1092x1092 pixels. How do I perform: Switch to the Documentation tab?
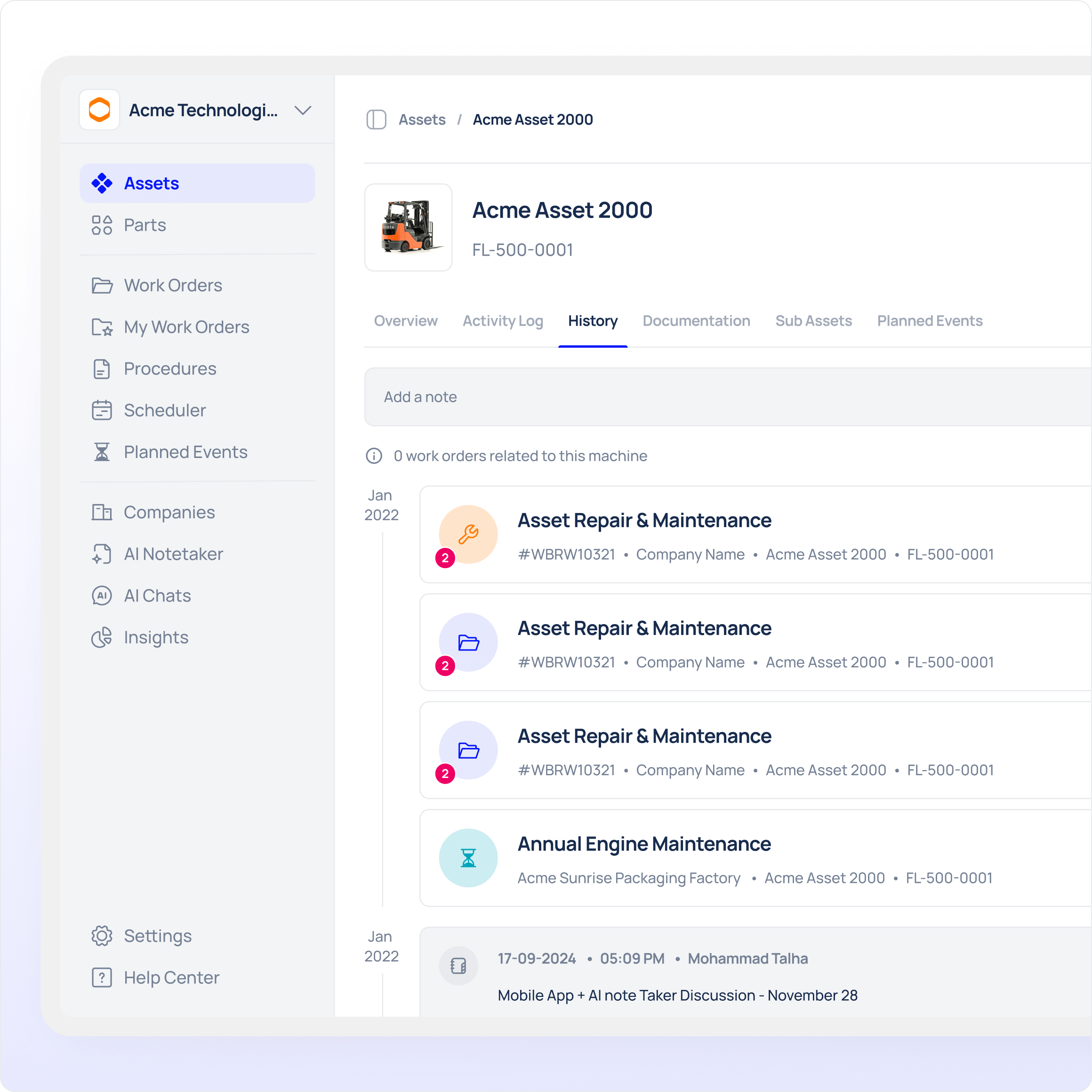696,321
